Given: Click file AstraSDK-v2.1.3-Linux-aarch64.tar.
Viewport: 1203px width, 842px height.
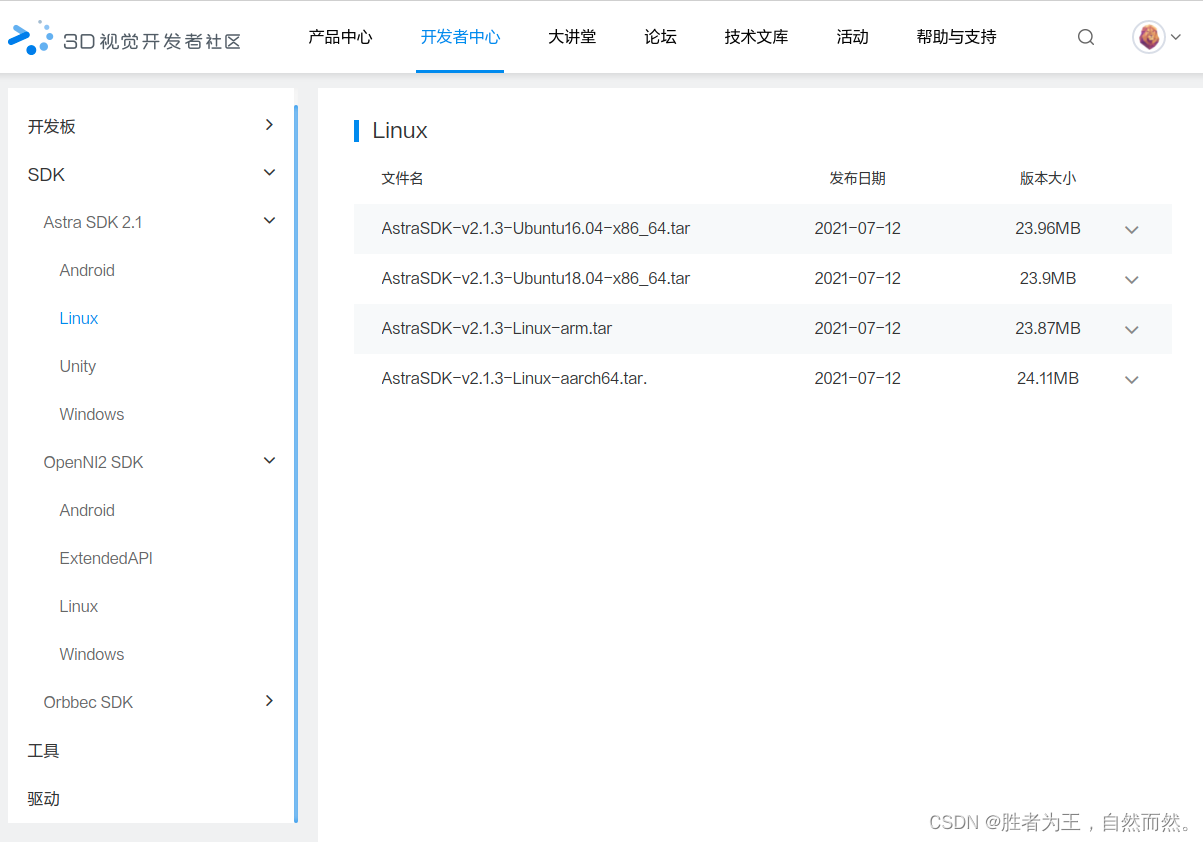Looking at the screenshot, I should coord(514,378).
